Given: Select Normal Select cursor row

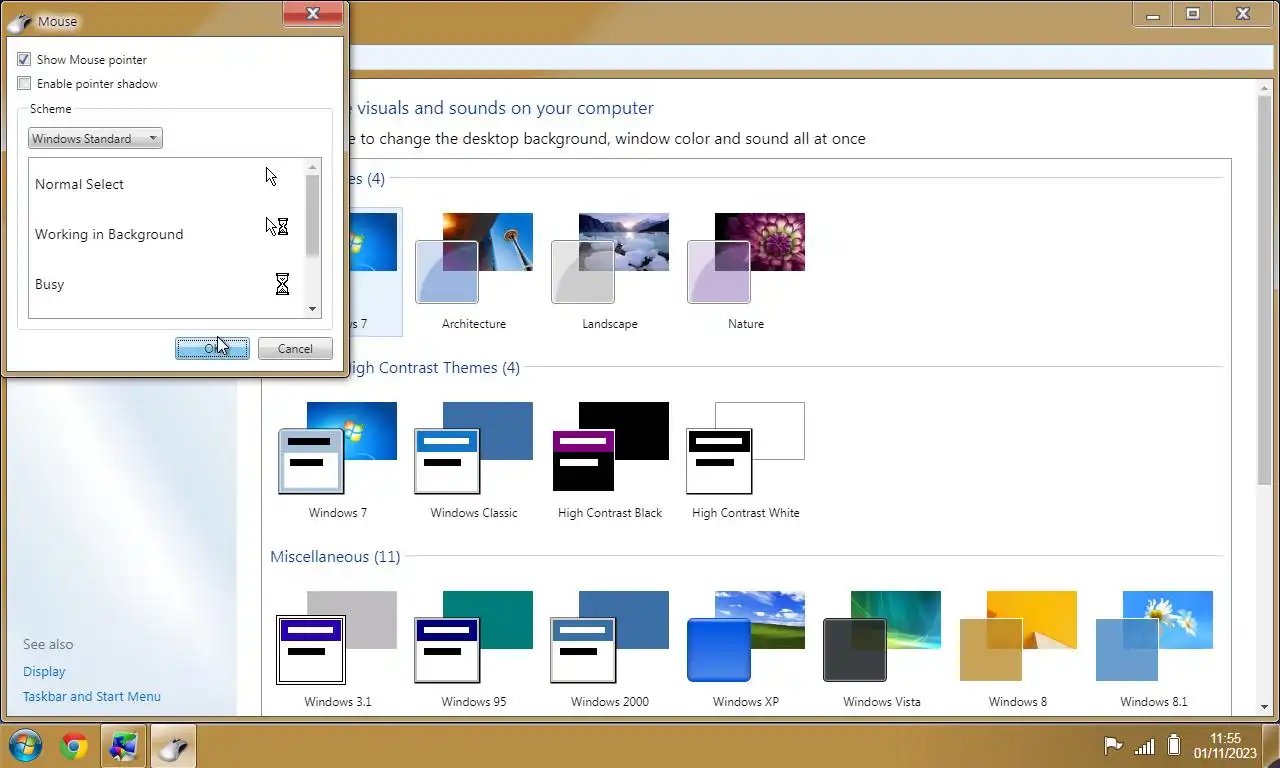Looking at the screenshot, I should click(x=166, y=184).
